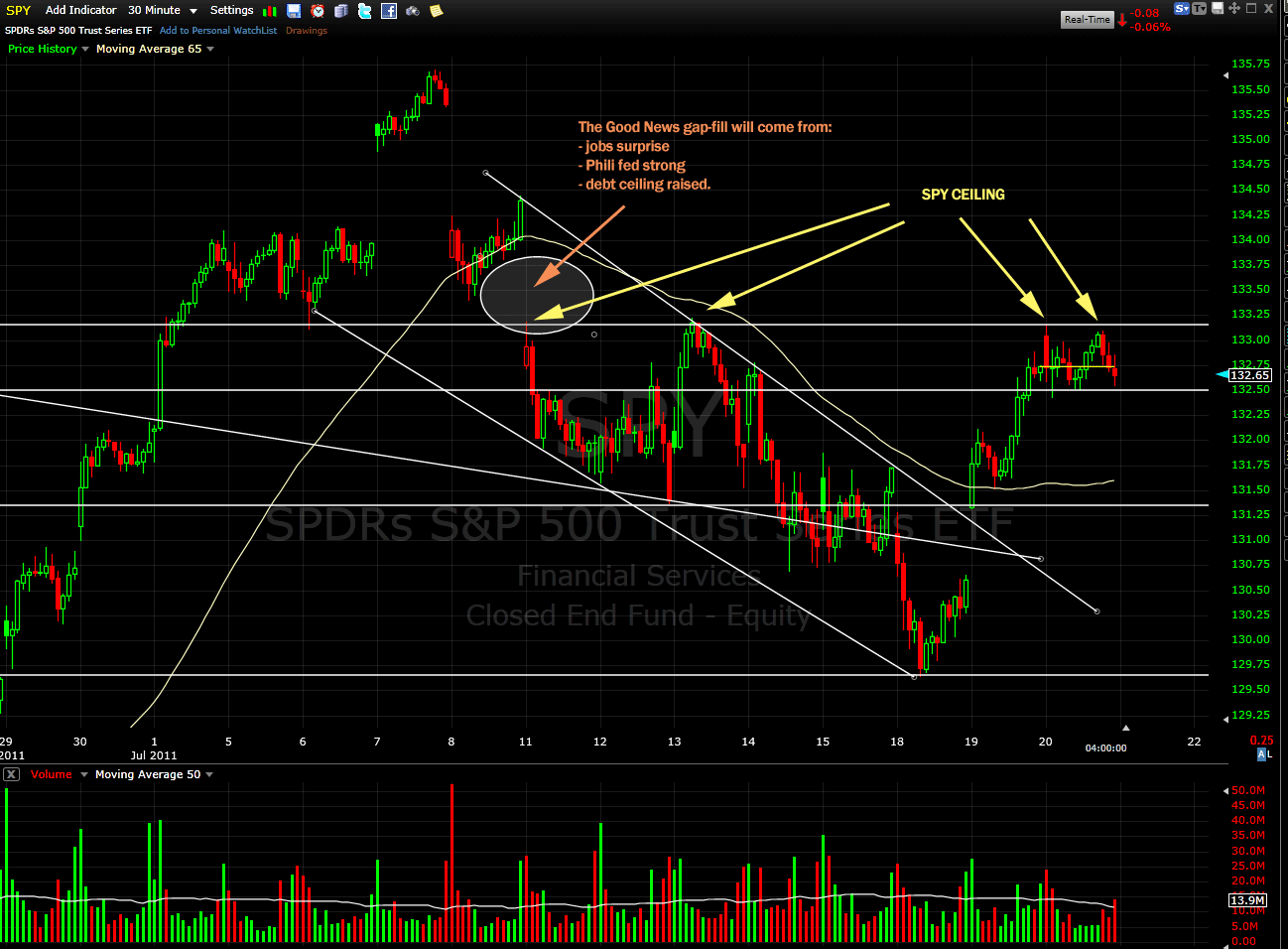Click the A toggle near the price scale bottom
The height and width of the screenshot is (949, 1288).
[1261, 754]
